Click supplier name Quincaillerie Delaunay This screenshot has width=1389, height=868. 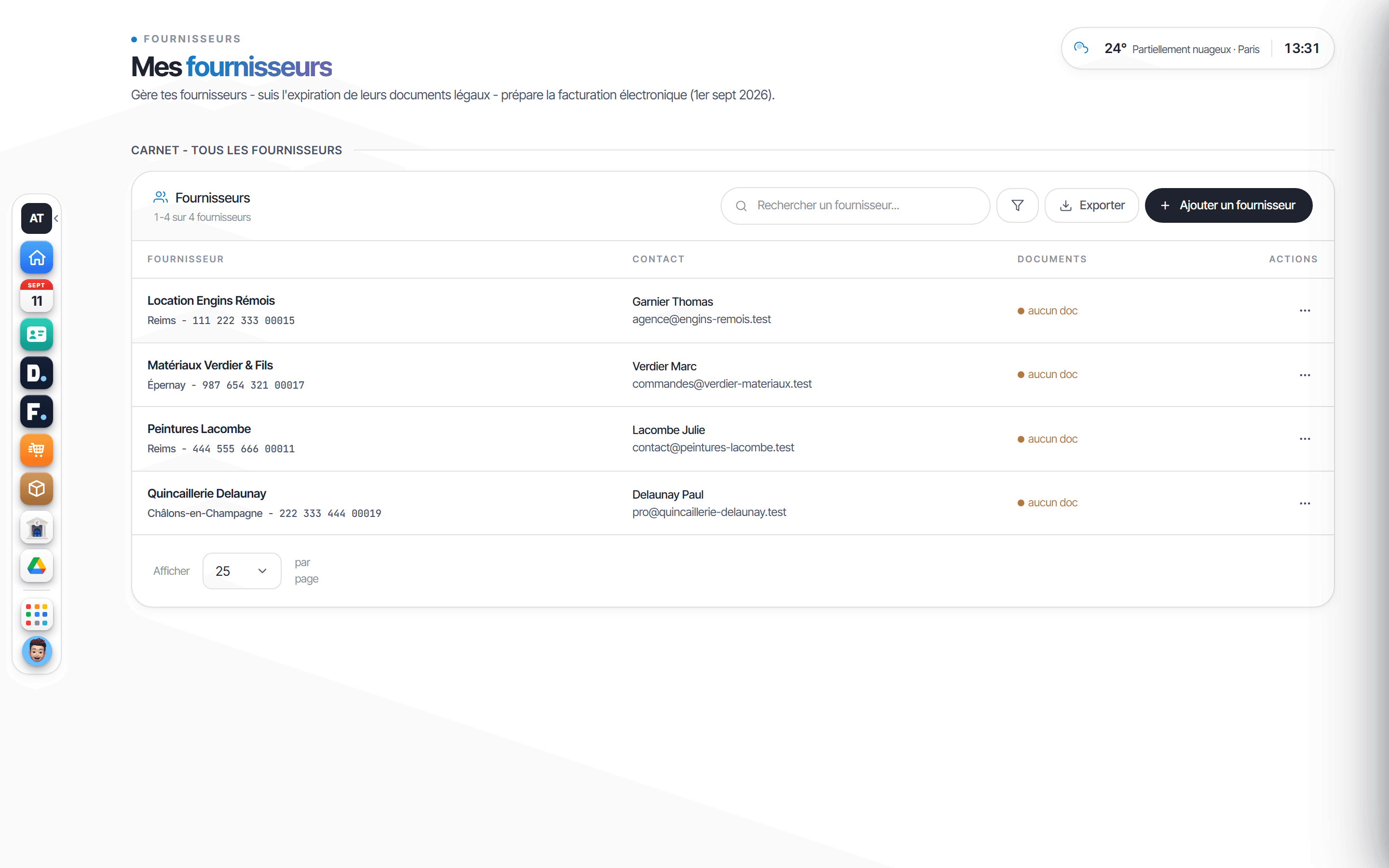point(206,493)
